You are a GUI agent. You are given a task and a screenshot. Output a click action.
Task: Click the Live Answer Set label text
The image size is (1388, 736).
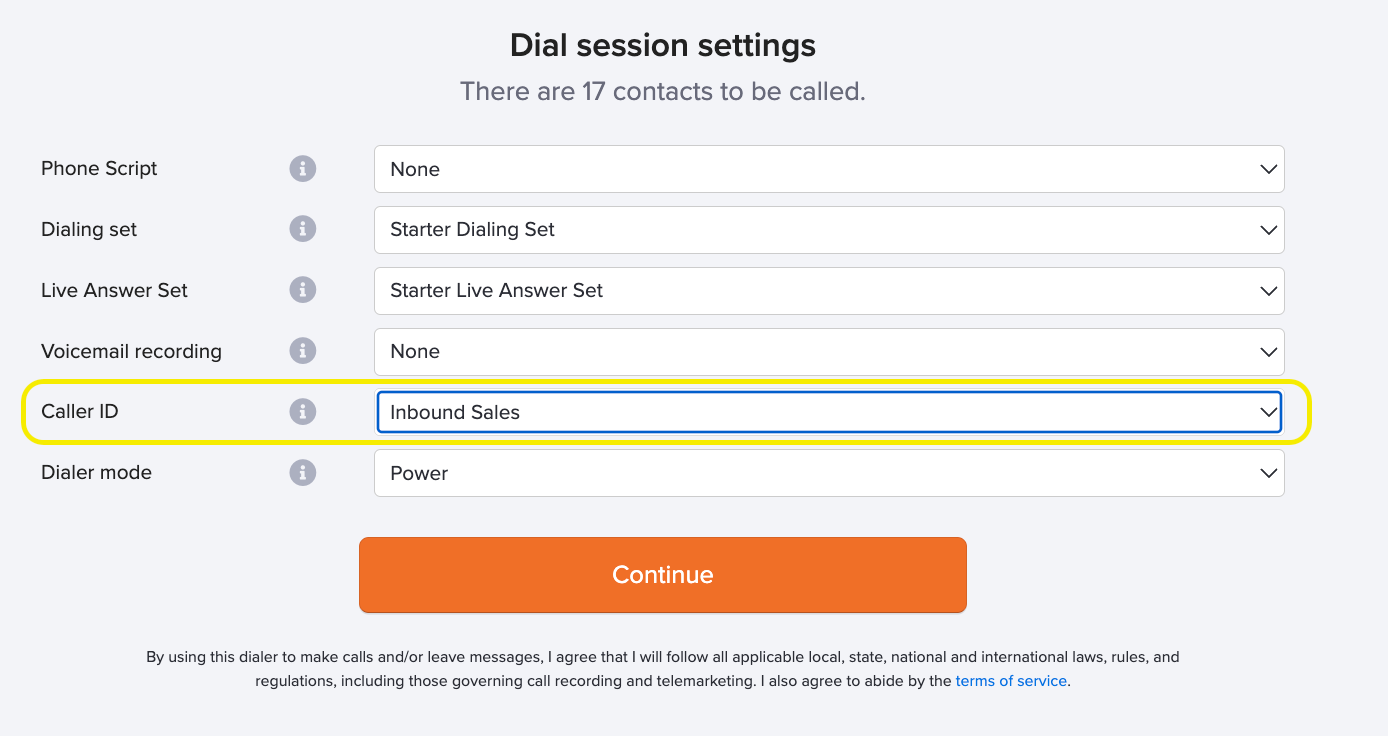pyautogui.click(x=114, y=291)
